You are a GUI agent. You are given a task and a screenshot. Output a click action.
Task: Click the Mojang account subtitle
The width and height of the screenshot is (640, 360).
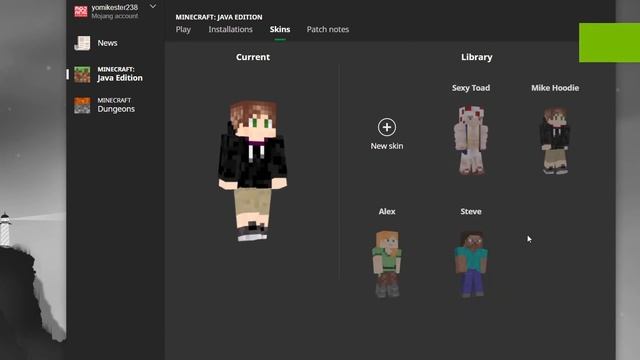pyautogui.click(x=115, y=16)
